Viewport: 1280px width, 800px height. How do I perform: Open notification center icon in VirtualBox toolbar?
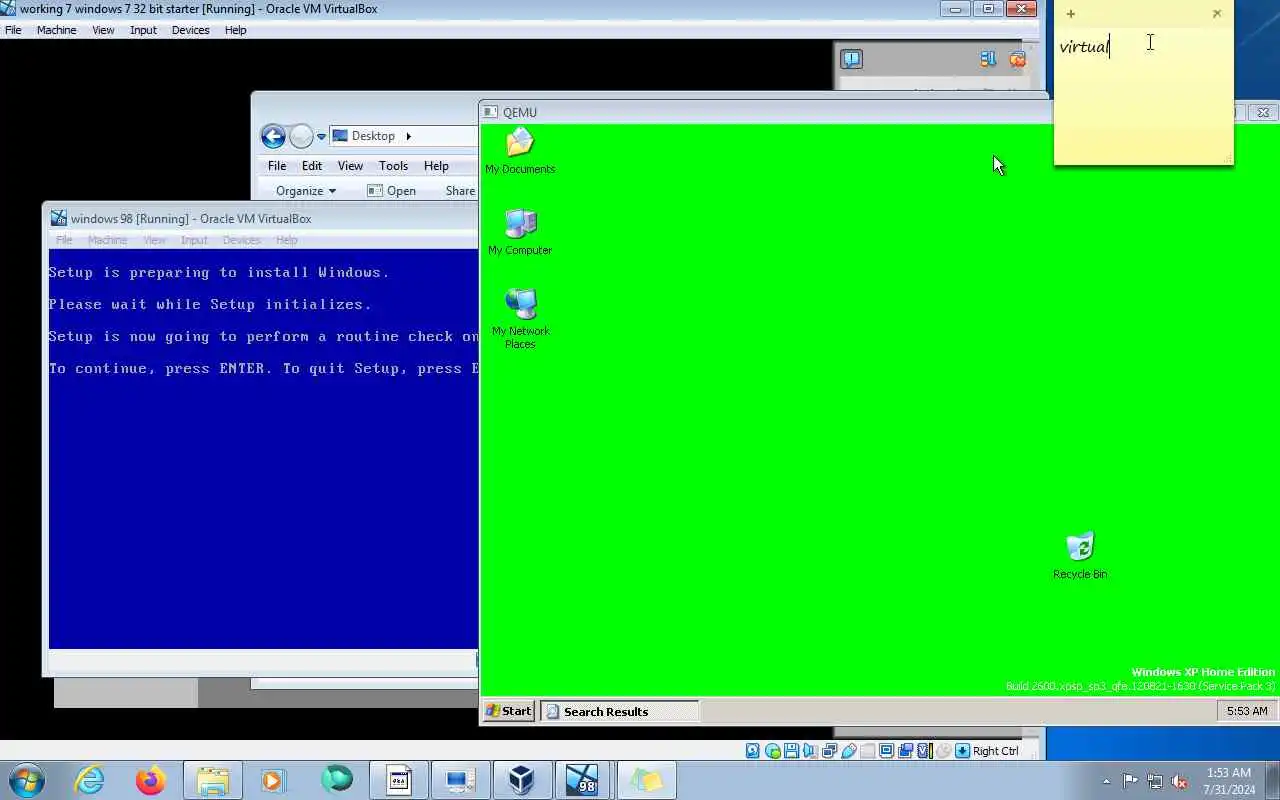click(851, 59)
